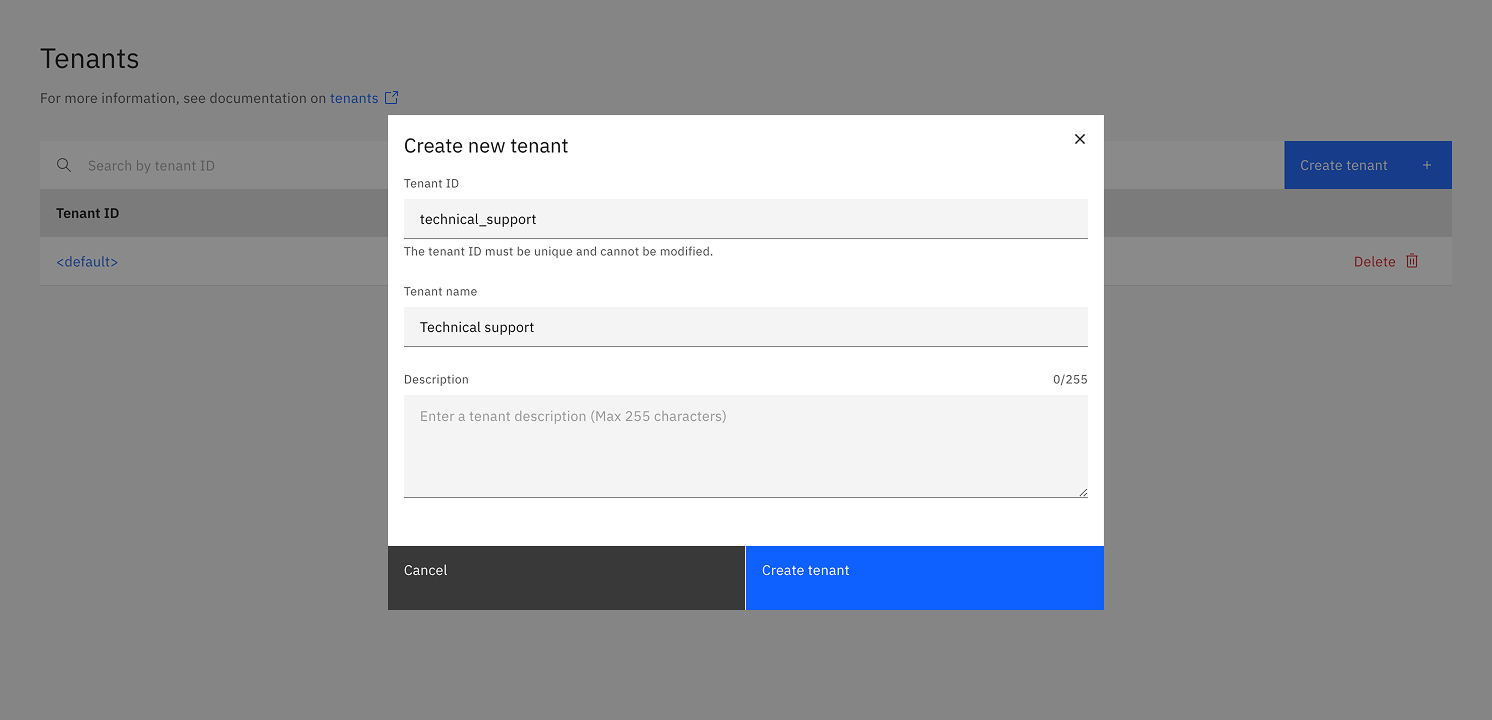The image size is (1492, 720).
Task: Click the external link icon beside tenants
Action: pyautogui.click(x=392, y=98)
